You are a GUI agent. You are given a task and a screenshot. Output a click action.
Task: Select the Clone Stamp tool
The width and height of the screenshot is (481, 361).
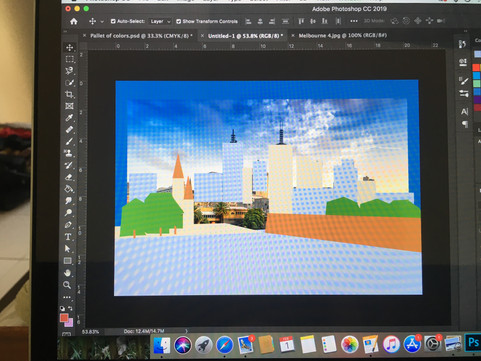69,153
